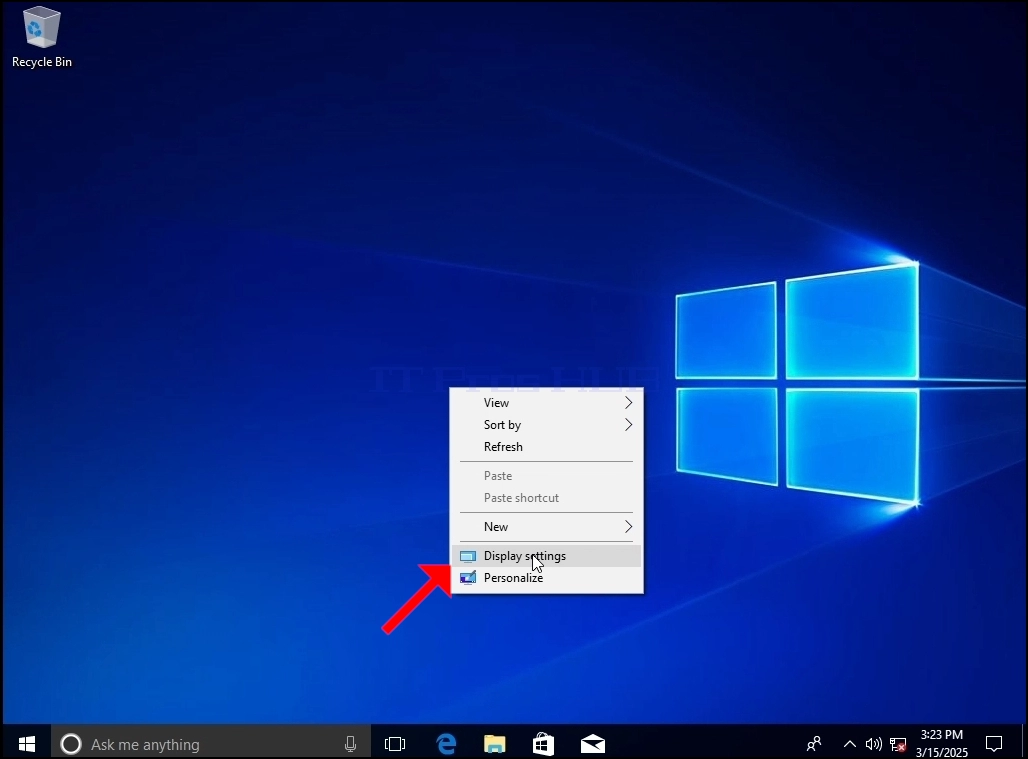Open the Recycle Bin desktop icon

click(x=41, y=37)
